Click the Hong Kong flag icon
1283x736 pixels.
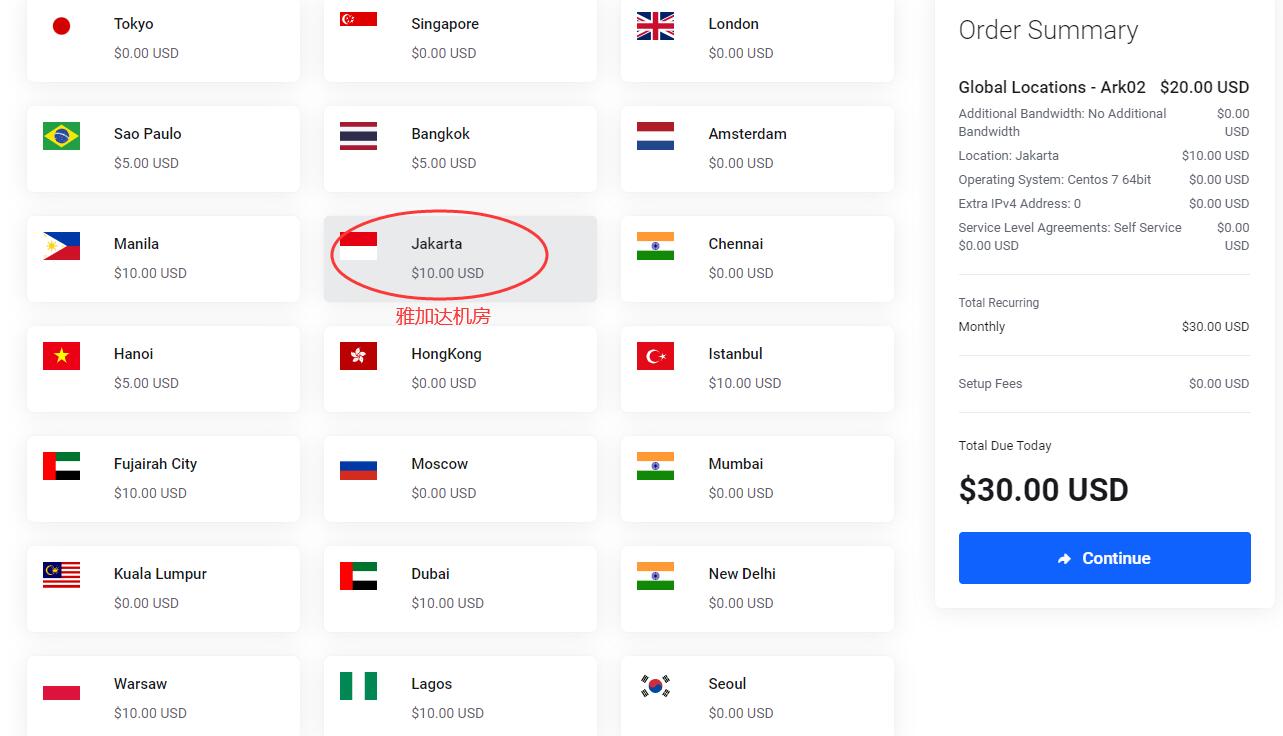[x=358, y=356]
